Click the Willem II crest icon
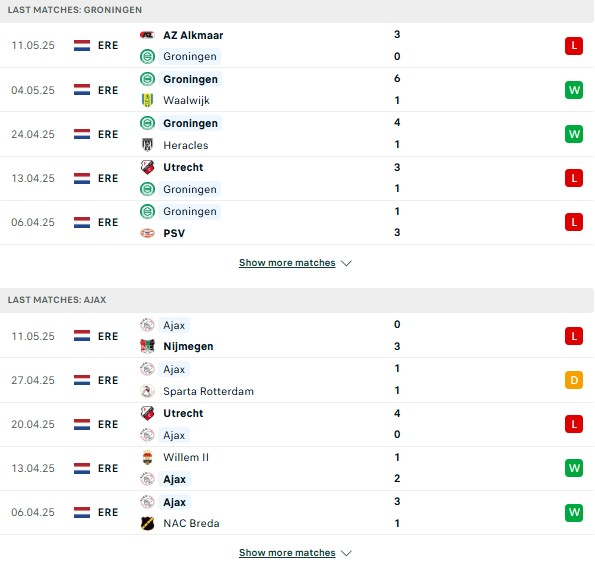 (x=147, y=457)
